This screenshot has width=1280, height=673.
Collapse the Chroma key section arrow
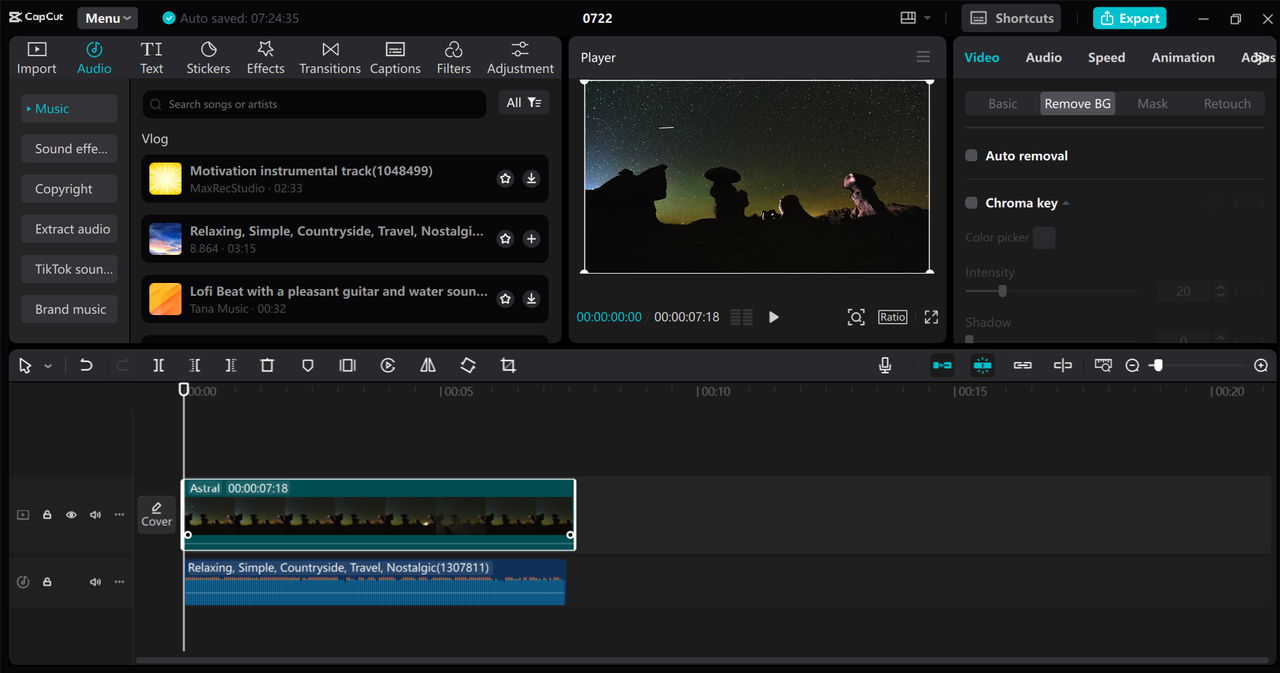1066,203
